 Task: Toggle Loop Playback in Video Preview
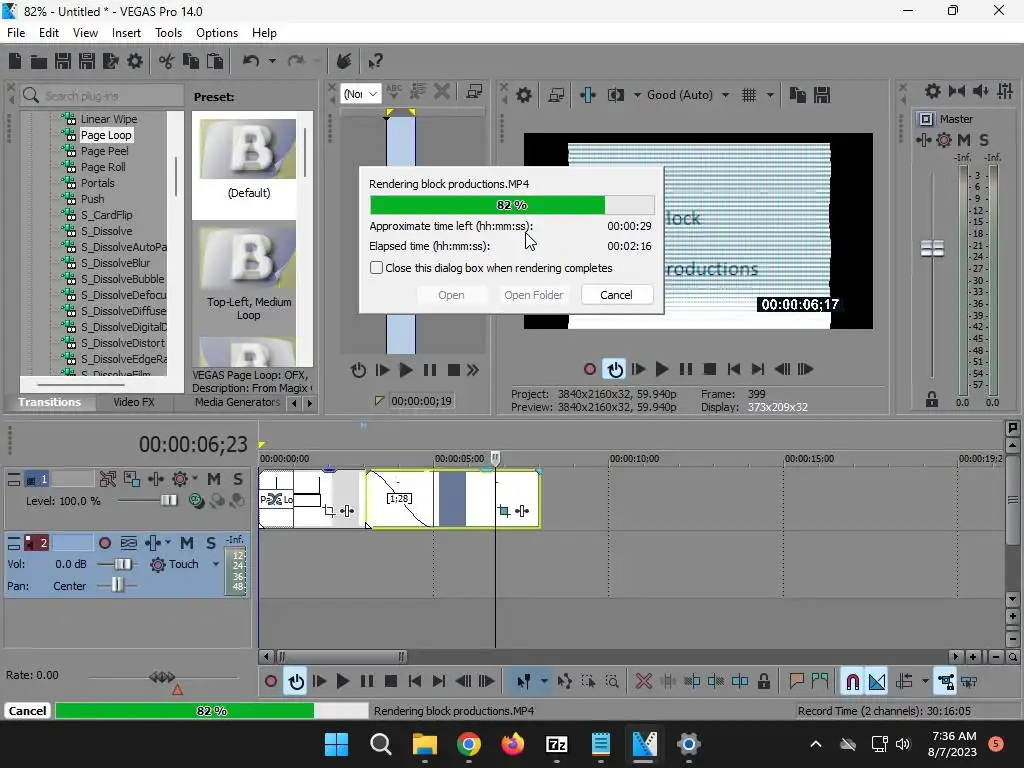click(614, 370)
